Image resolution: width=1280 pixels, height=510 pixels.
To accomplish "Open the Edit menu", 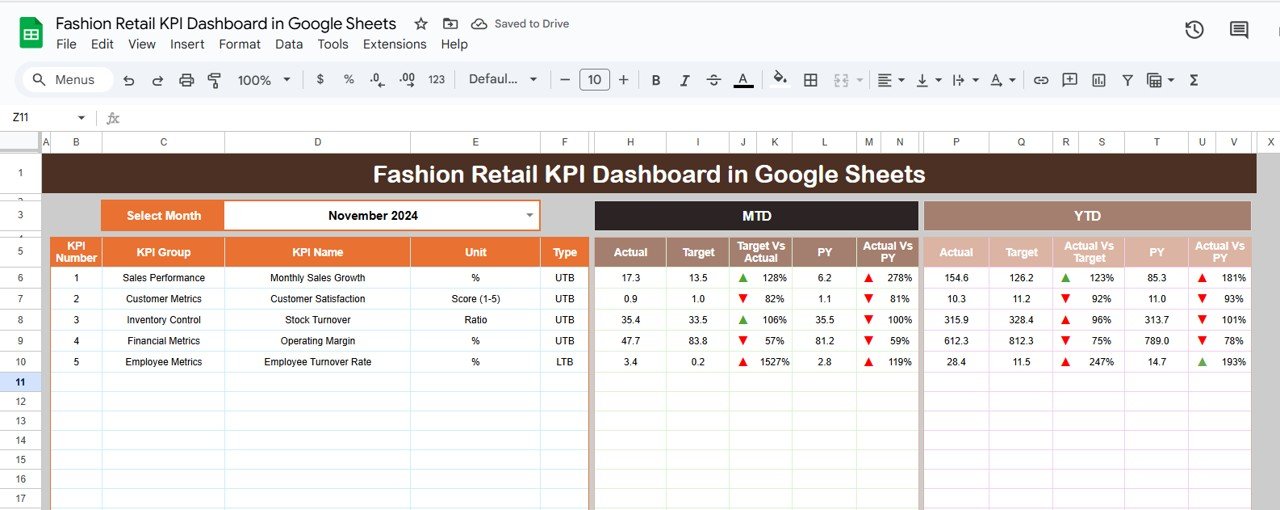I will 102,44.
